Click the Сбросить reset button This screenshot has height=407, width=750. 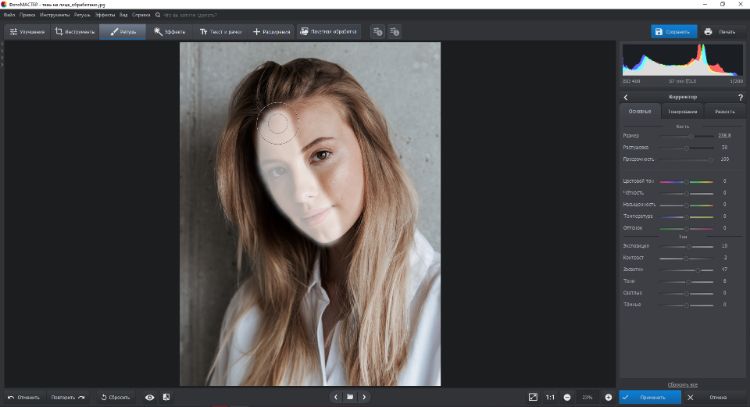[x=117, y=397]
